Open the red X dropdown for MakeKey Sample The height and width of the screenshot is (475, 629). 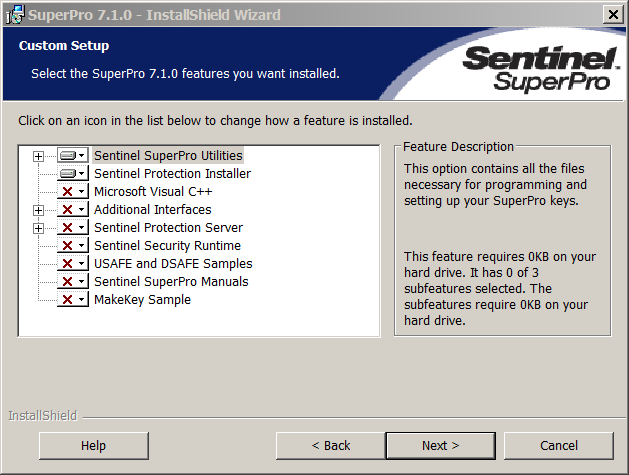tap(73, 300)
